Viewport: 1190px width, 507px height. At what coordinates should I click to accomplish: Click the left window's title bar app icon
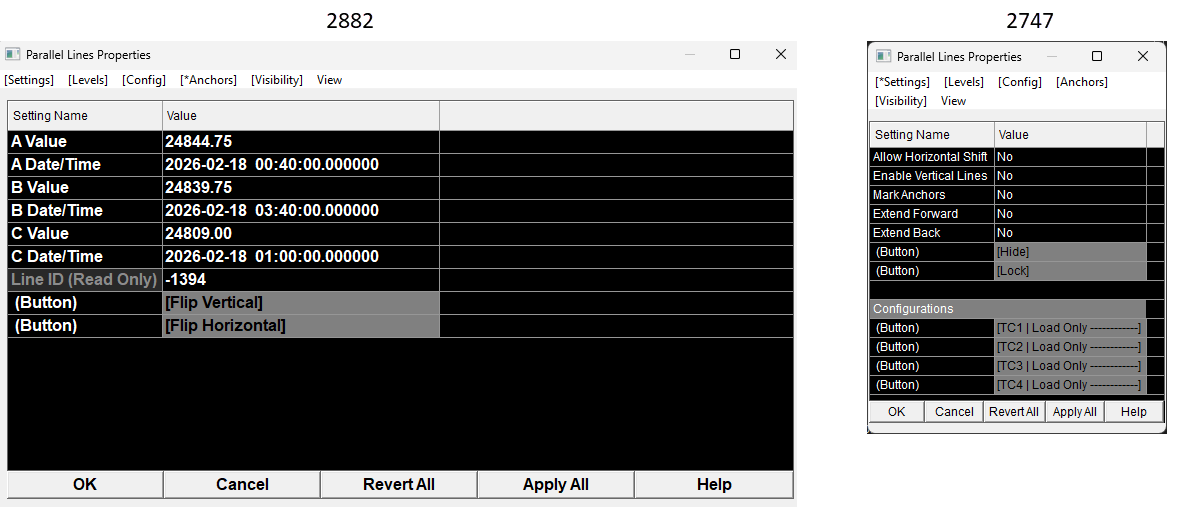(12, 54)
